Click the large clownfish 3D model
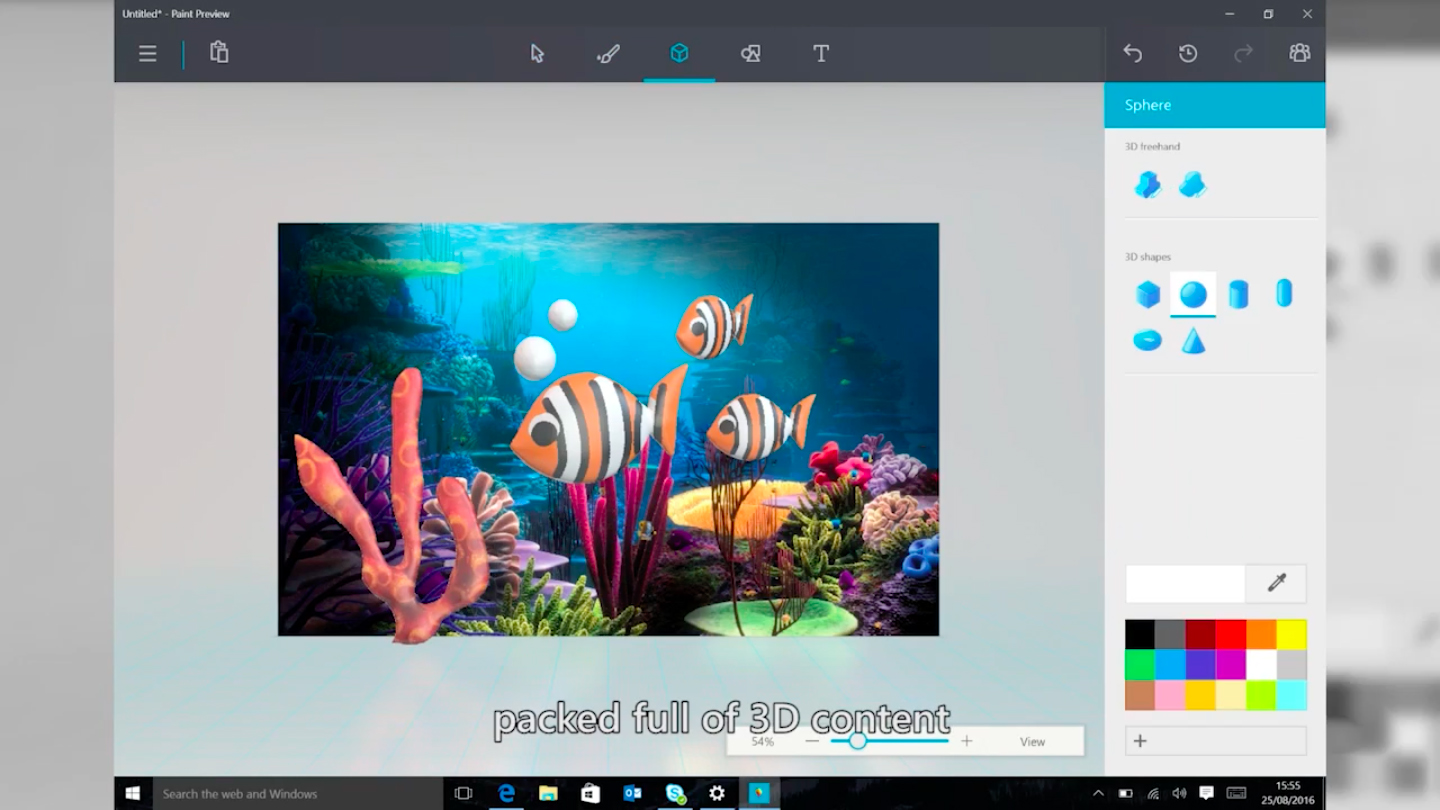 pos(598,424)
